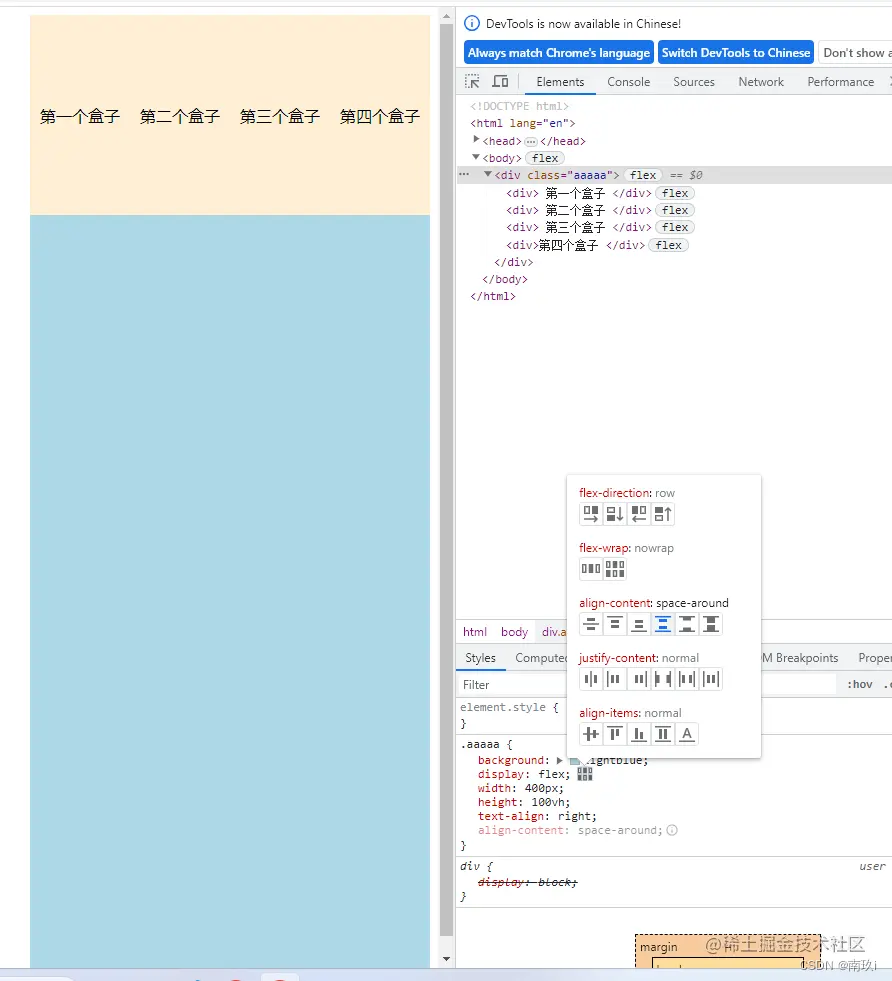Open the row actions ellipsis menu
Screen dimensions: 892x981
point(464,175)
